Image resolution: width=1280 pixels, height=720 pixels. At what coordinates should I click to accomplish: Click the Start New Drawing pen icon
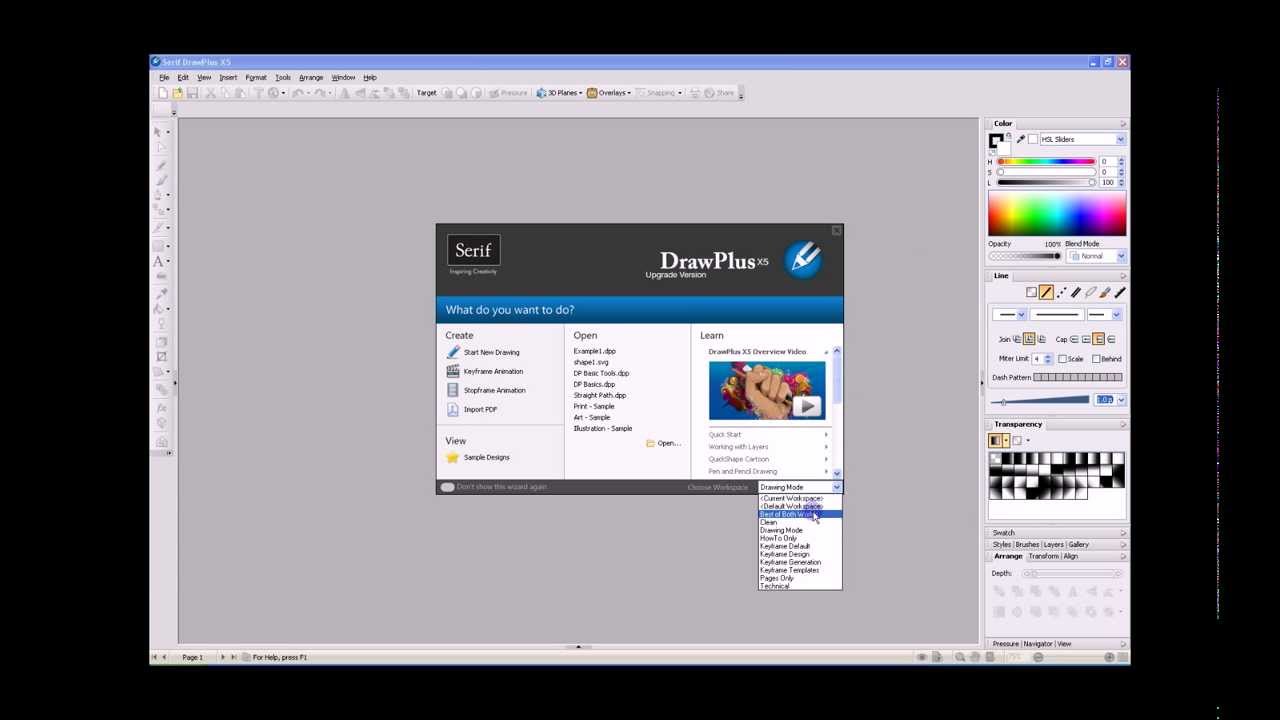(x=453, y=352)
